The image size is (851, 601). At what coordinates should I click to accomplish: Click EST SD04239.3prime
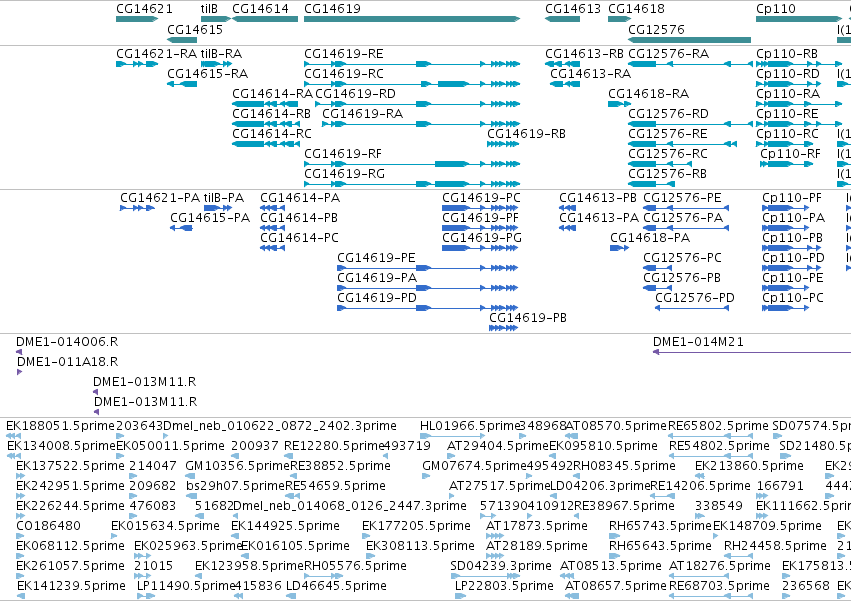(x=501, y=567)
